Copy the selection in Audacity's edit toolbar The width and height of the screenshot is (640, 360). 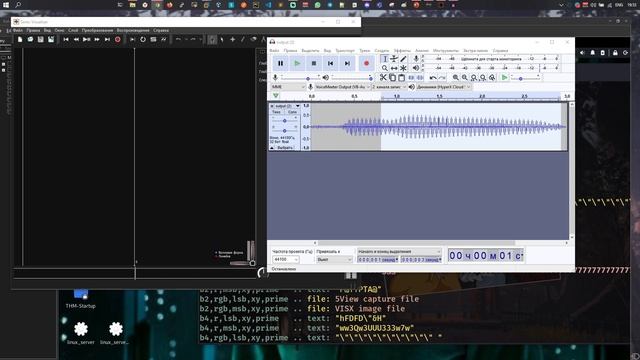(x=392, y=78)
